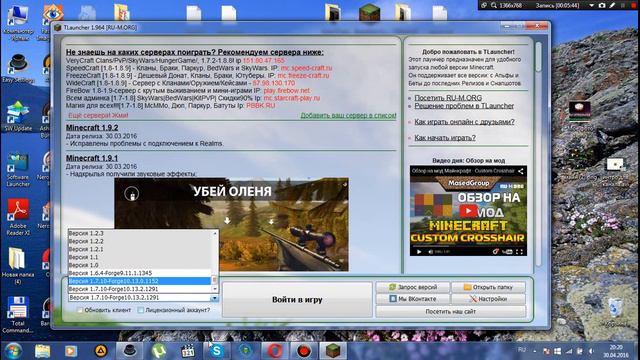The height and width of the screenshot is (360, 640).
Task: Toggle the Лицензионный аккаунт checkbox
Action: click(x=140, y=310)
